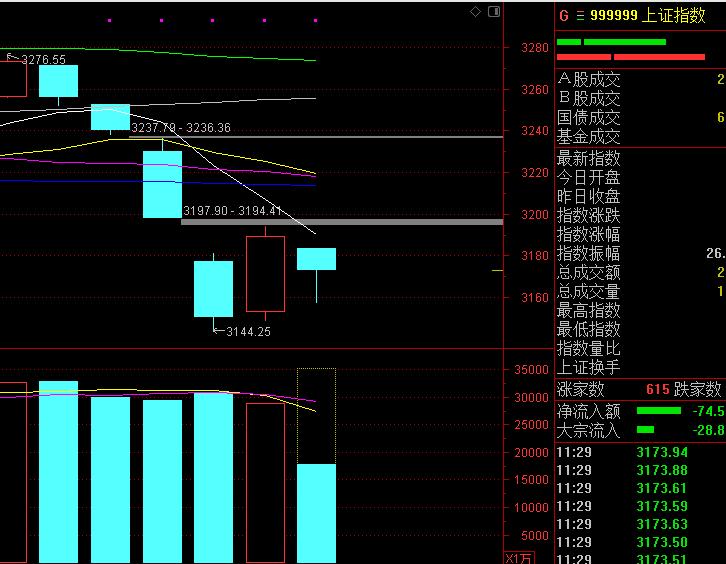Select tick entry 3173.88
Image resolution: width=726 pixels, height=564 pixels.
click(x=662, y=470)
